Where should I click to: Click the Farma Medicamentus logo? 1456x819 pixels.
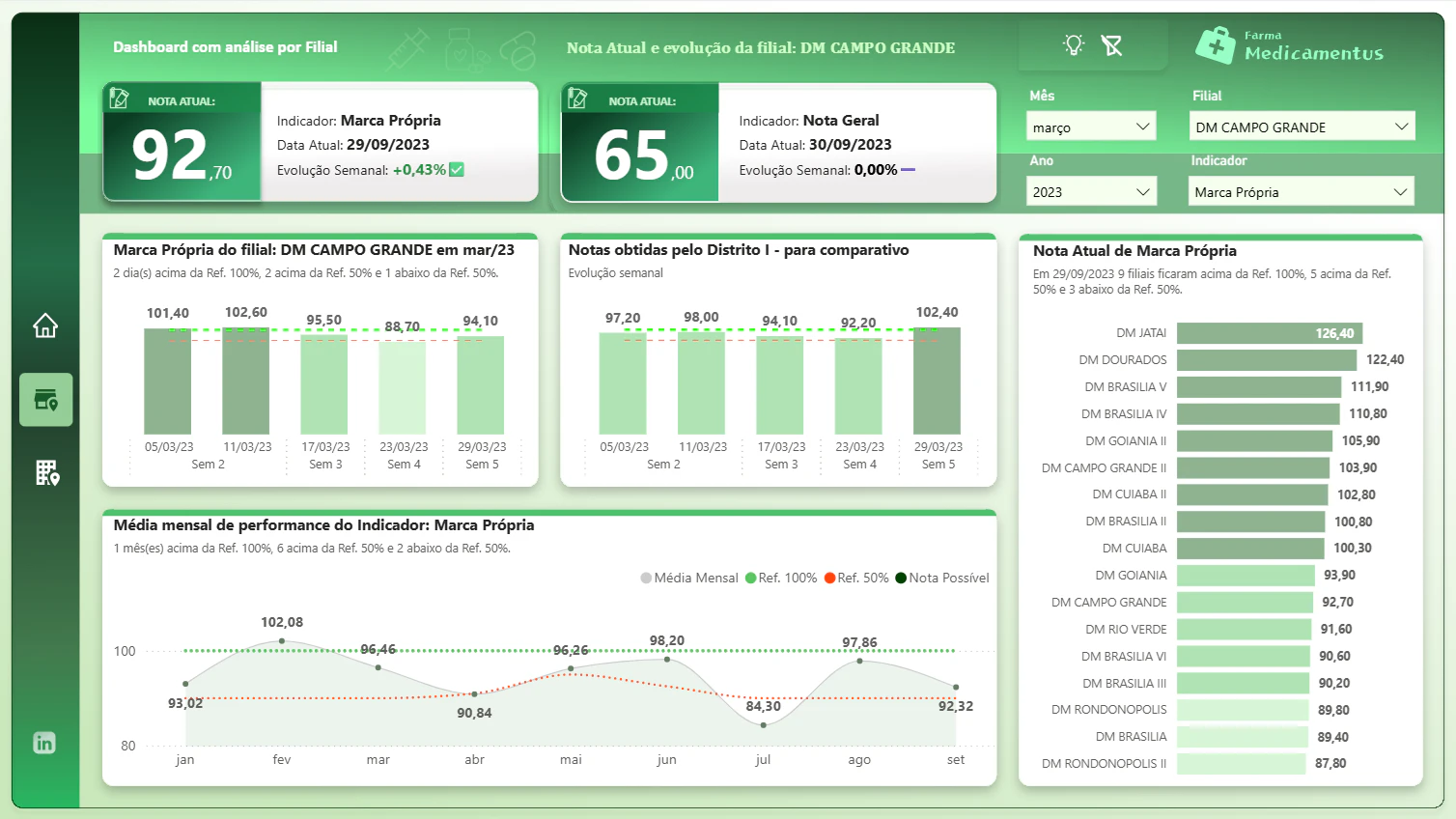coord(1289,44)
